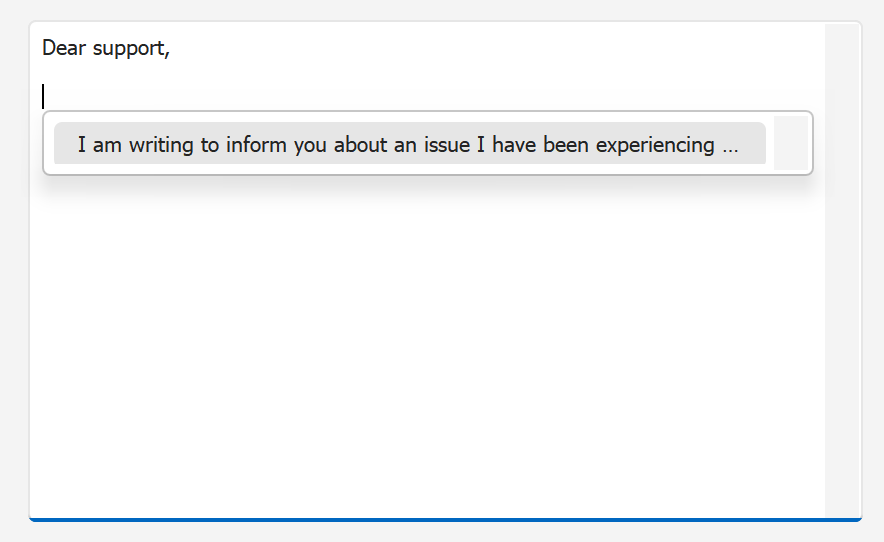Viewport: 884px width, 542px height.
Task: Click the blinking text caret on line two
Action: tap(43, 96)
